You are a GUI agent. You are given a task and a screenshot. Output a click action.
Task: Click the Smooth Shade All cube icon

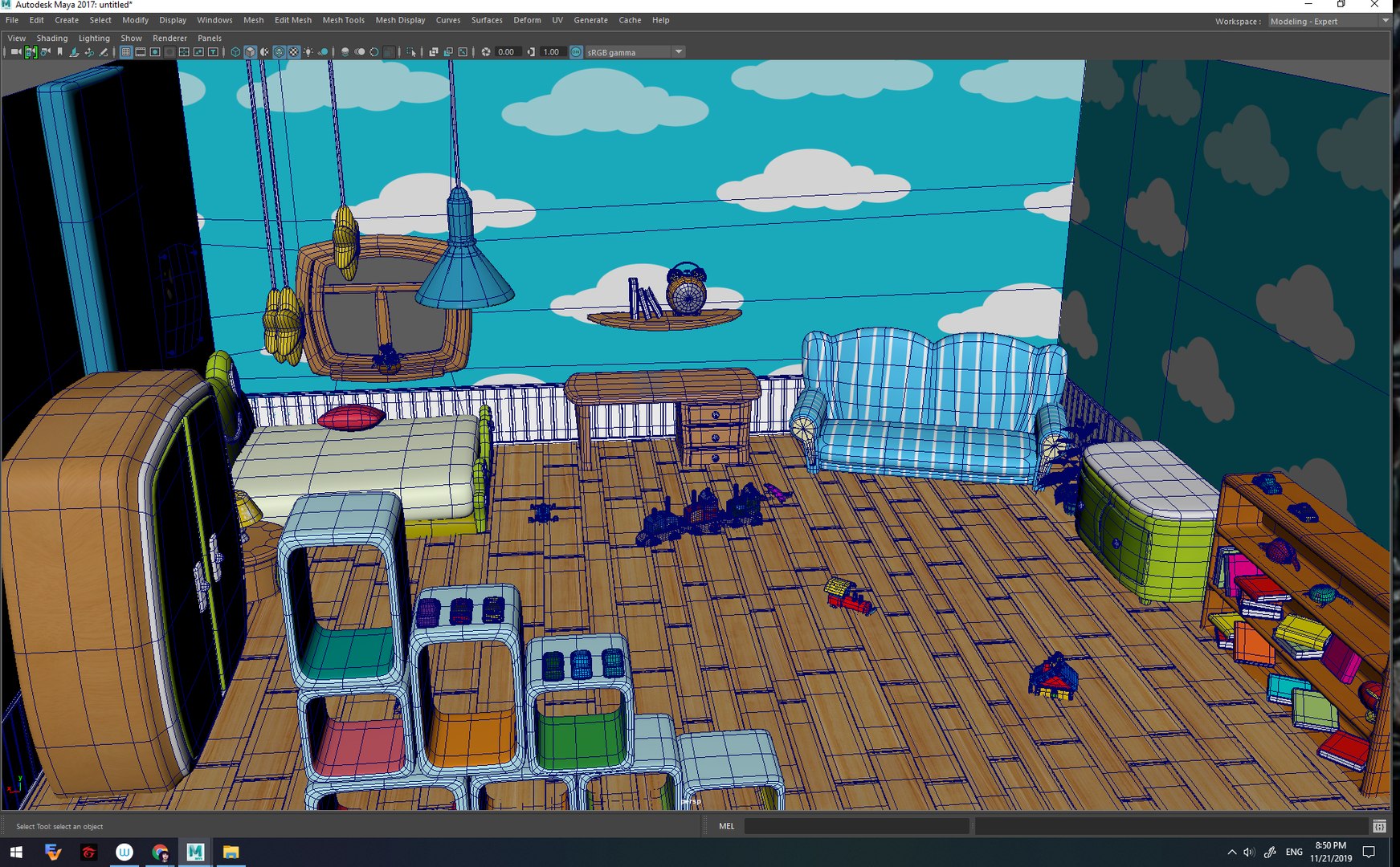click(251, 52)
